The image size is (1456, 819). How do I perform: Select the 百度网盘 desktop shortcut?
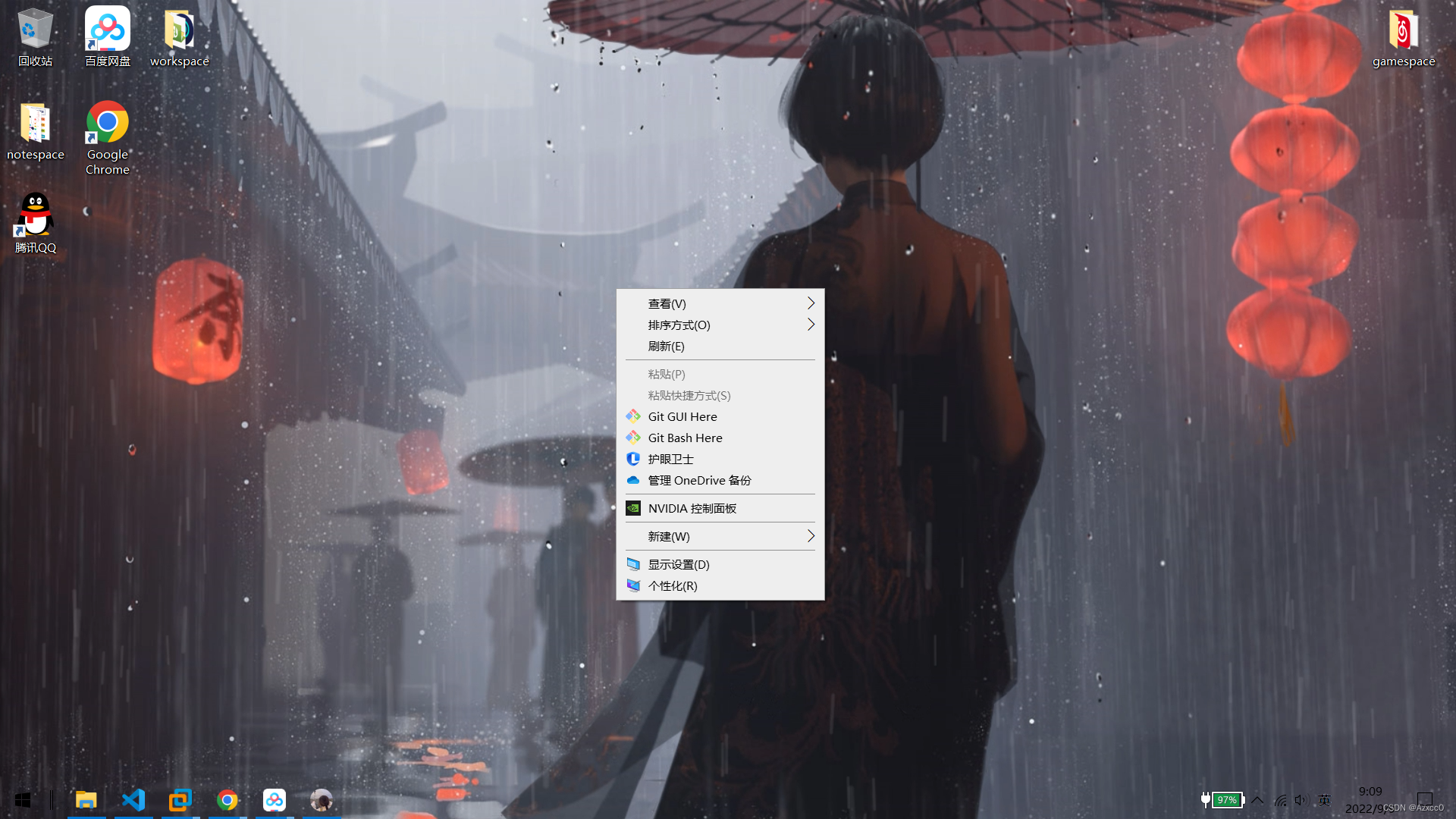click(x=107, y=38)
